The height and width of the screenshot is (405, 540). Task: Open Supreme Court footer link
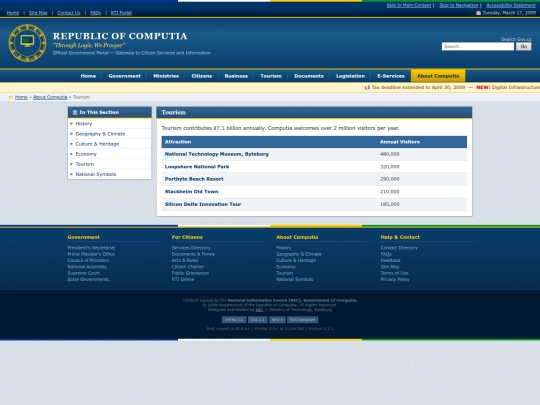(x=84, y=273)
